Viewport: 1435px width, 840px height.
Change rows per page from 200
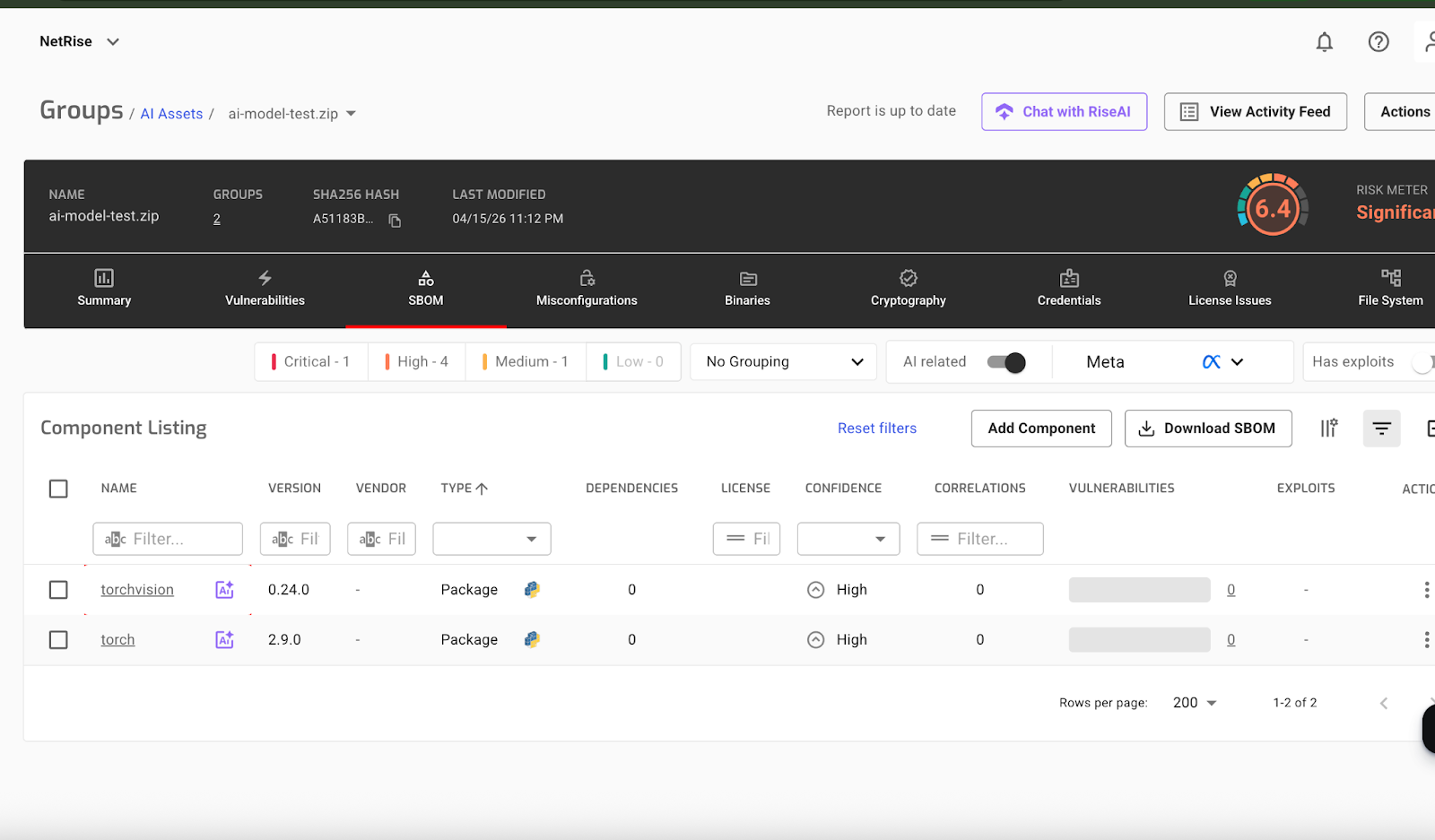(x=1195, y=703)
